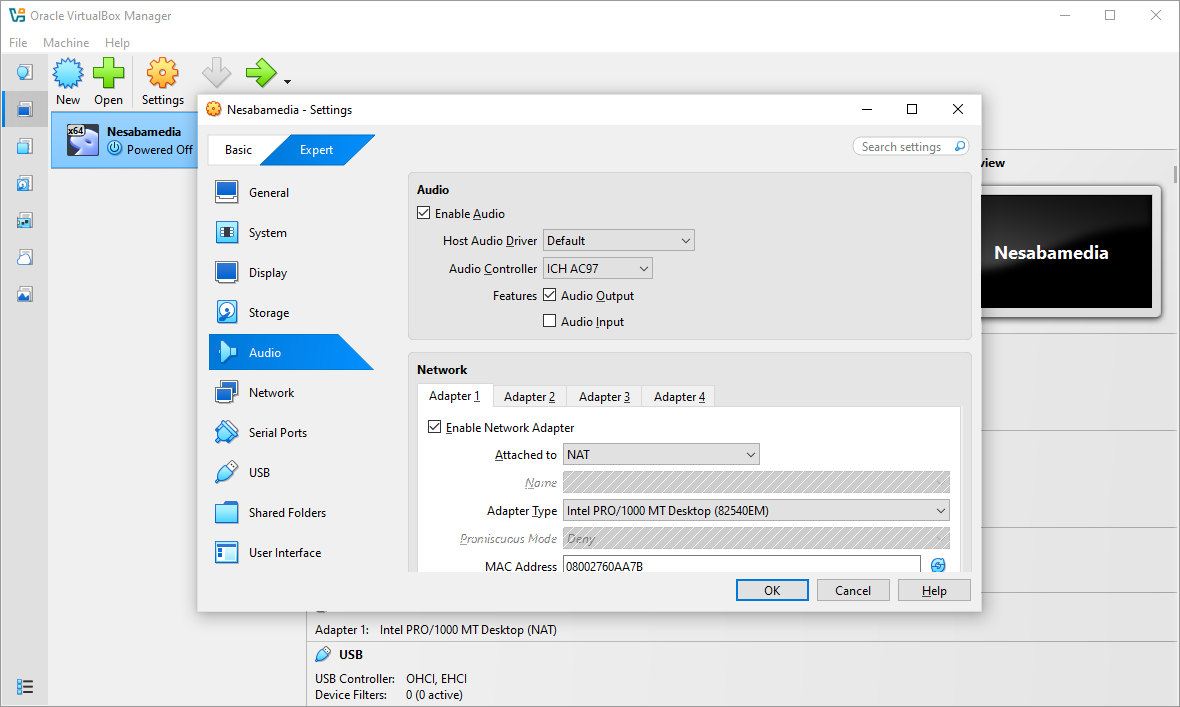Toggle the Audio Input checkbox
The width and height of the screenshot is (1180, 707).
point(549,321)
